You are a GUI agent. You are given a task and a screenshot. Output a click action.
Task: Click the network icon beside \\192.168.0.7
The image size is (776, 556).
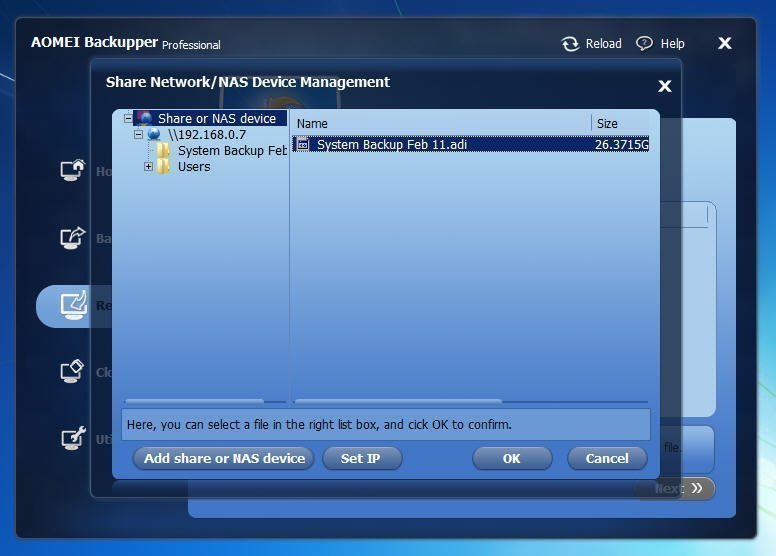[154, 134]
